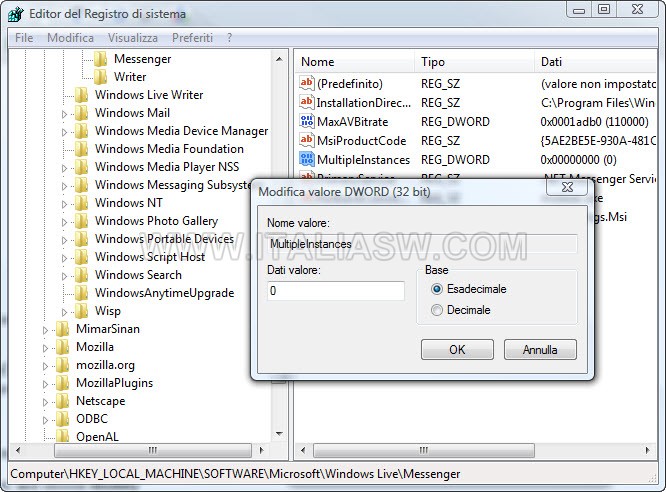Expand the Windows Script Host key
The width and height of the screenshot is (666, 492).
click(x=64, y=258)
